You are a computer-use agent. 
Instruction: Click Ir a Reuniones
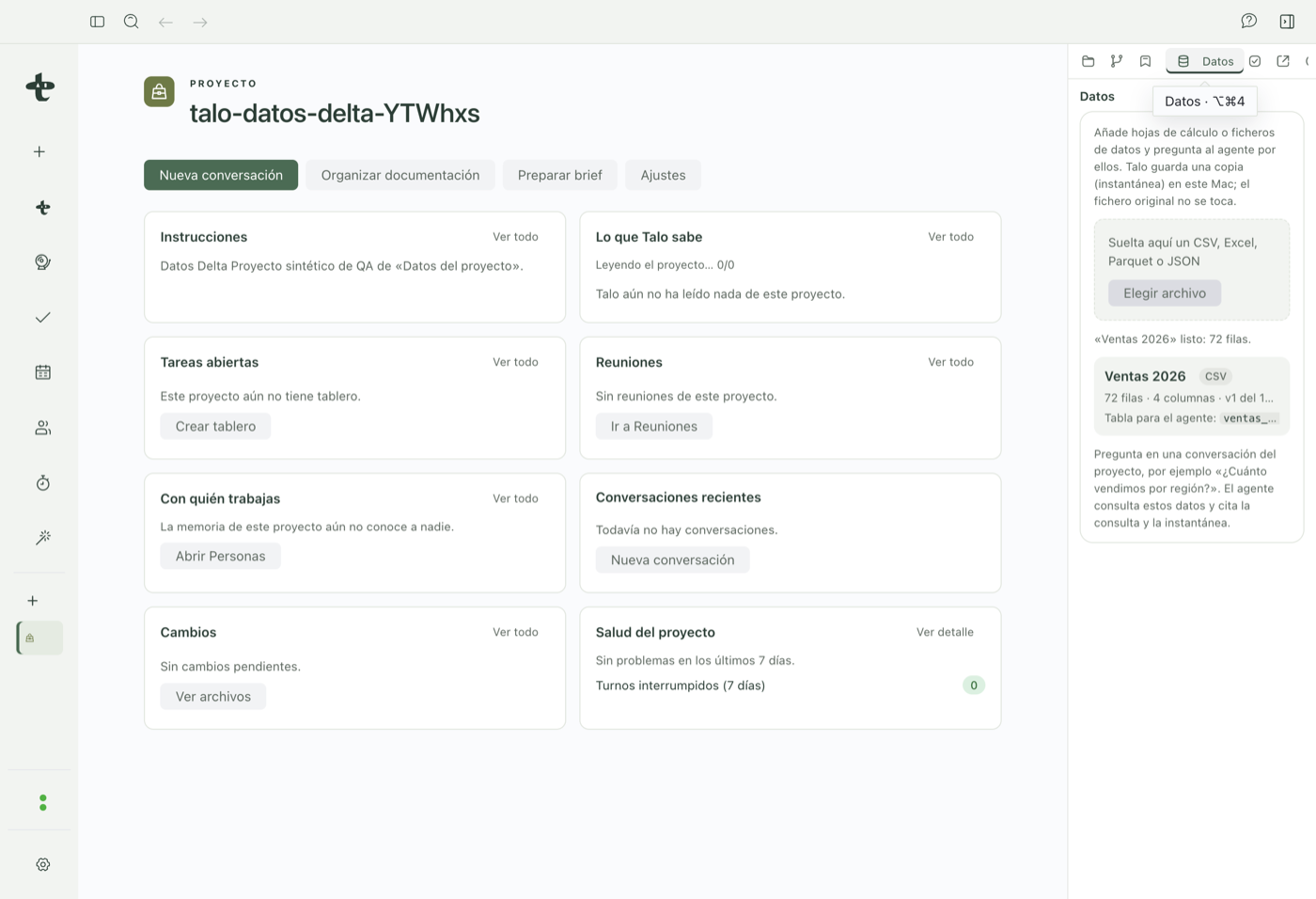coord(654,426)
